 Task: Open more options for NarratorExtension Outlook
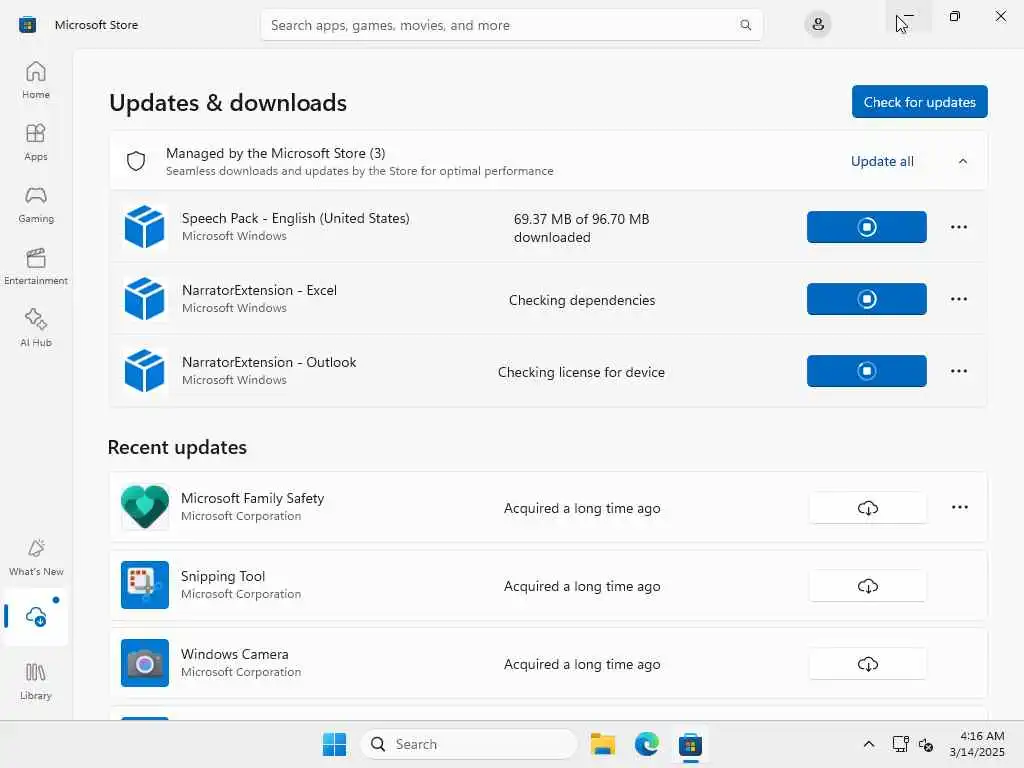959,370
